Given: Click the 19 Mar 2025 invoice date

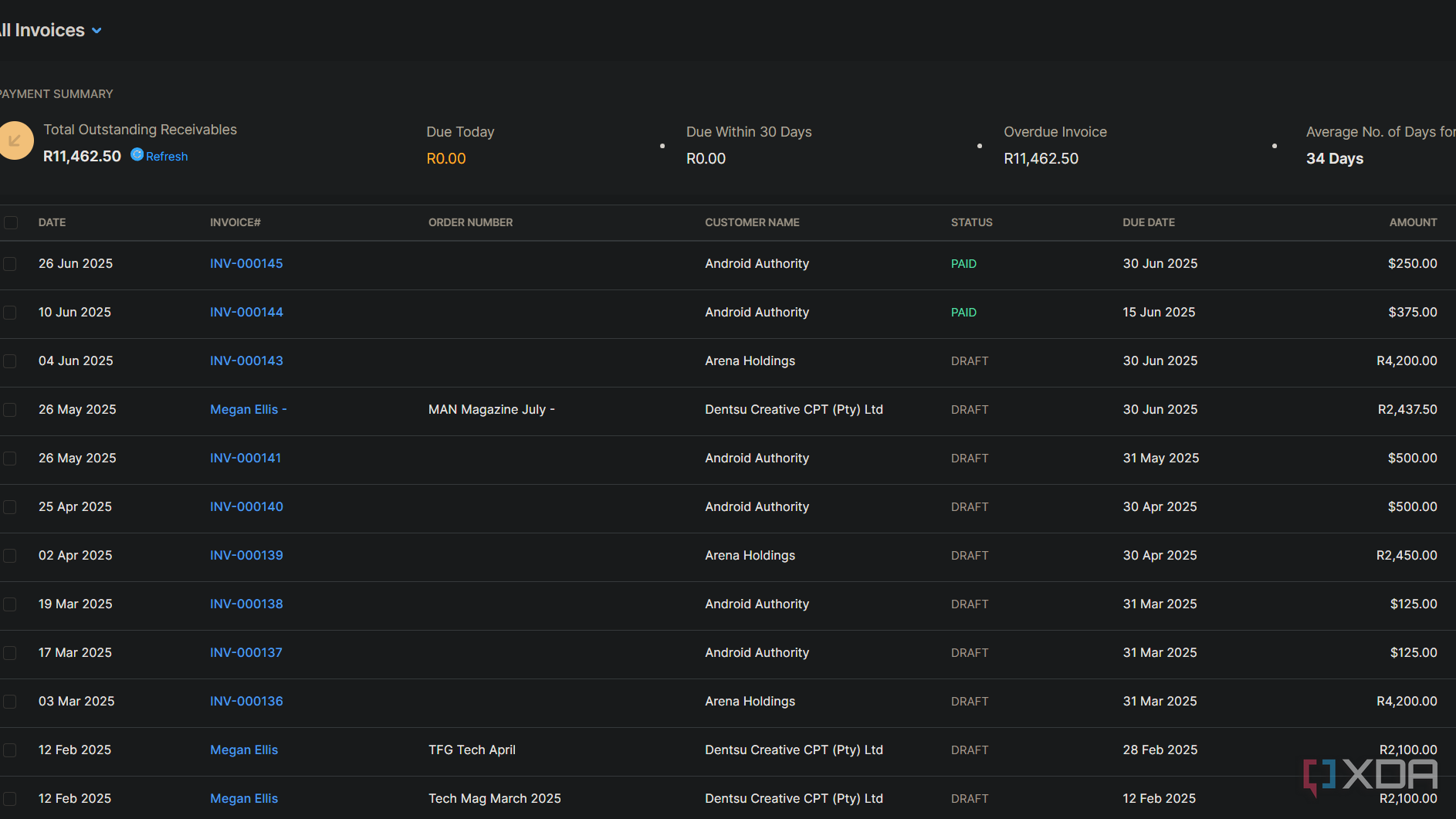Looking at the screenshot, I should (76, 604).
